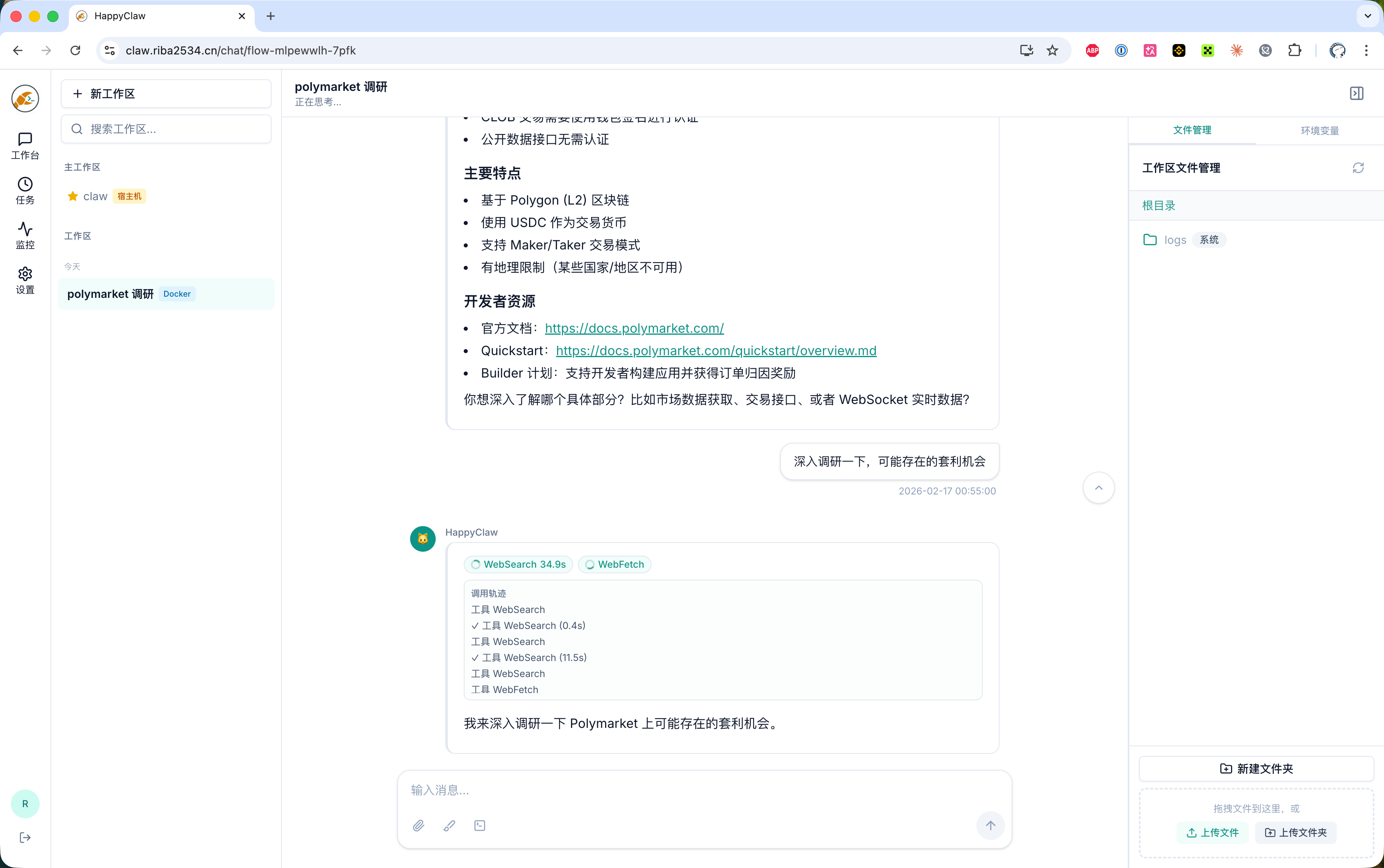
Task: Open the 任务 panel from the sidebar
Action: 25,190
